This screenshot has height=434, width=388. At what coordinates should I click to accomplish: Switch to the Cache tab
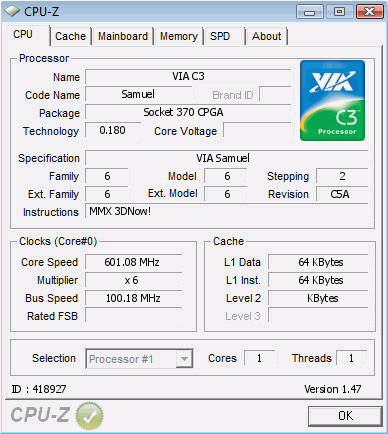[x=70, y=36]
